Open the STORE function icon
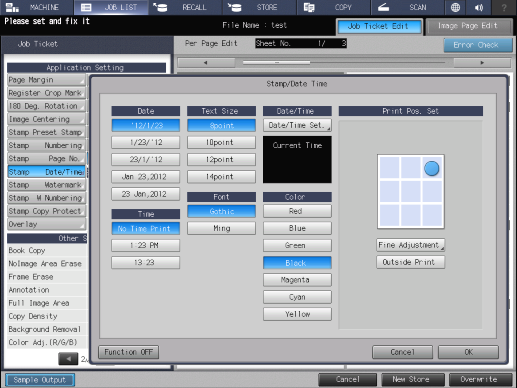The height and width of the screenshot is (388, 517). pos(234,7)
